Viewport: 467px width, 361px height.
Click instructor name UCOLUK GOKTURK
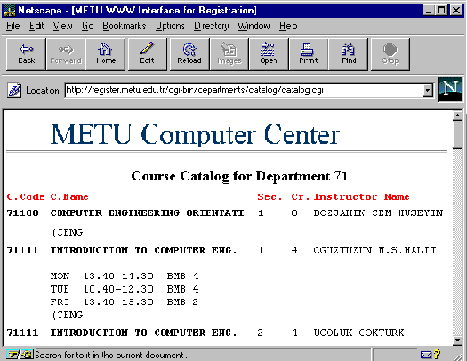359,332
